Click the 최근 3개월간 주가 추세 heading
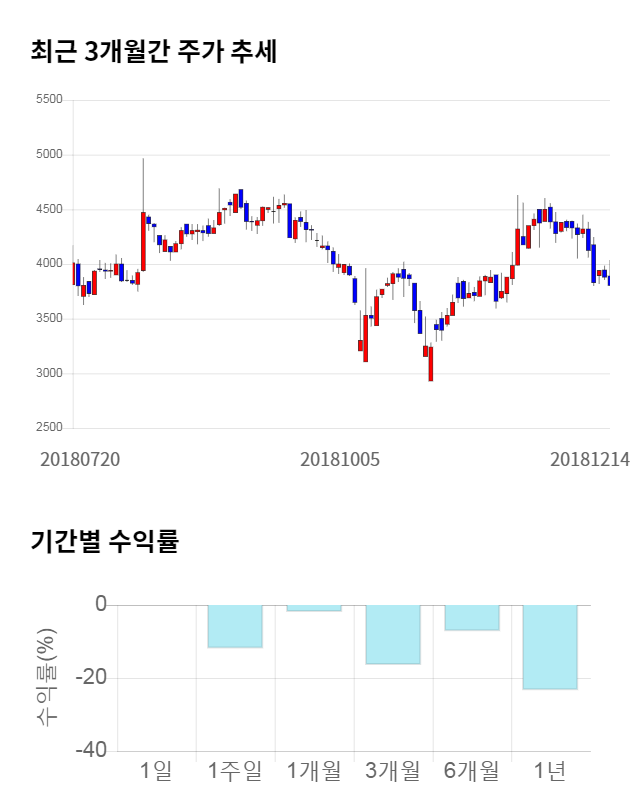Screen dimensions: 640x810 [x=154, y=52]
